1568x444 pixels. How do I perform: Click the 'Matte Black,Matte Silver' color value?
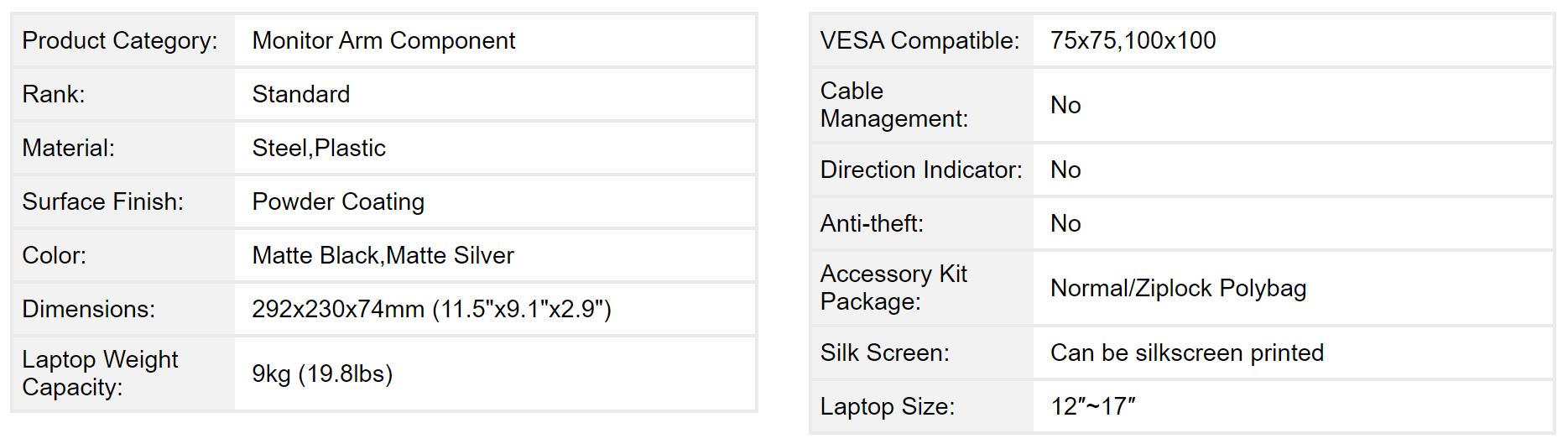[383, 255]
